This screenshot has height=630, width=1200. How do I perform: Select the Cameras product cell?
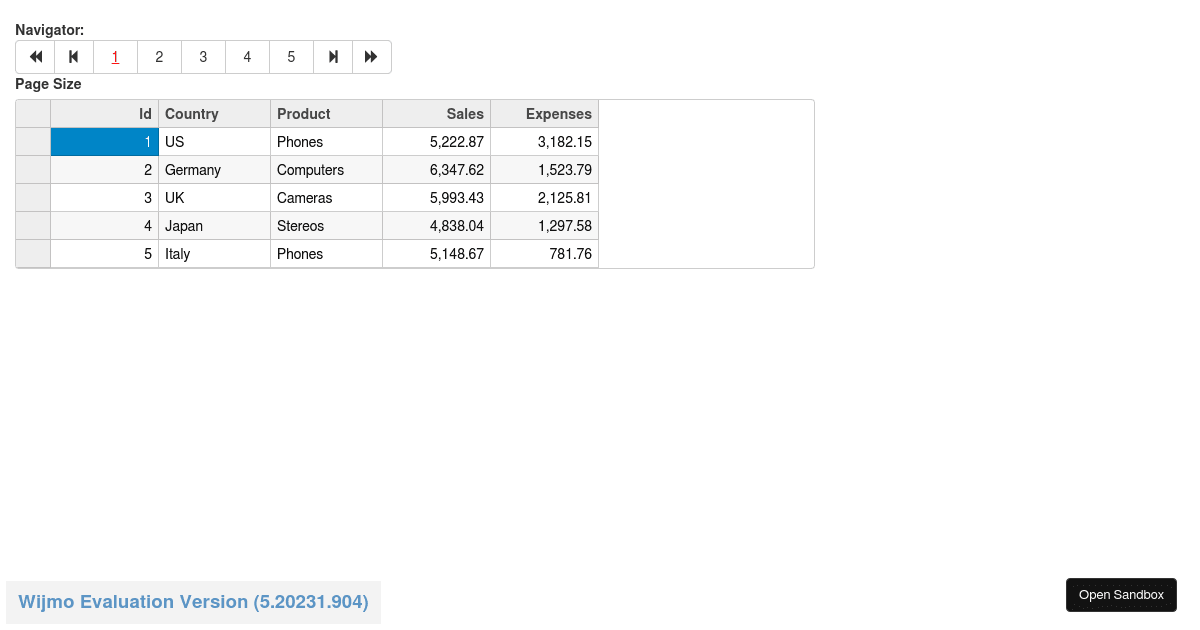point(326,198)
